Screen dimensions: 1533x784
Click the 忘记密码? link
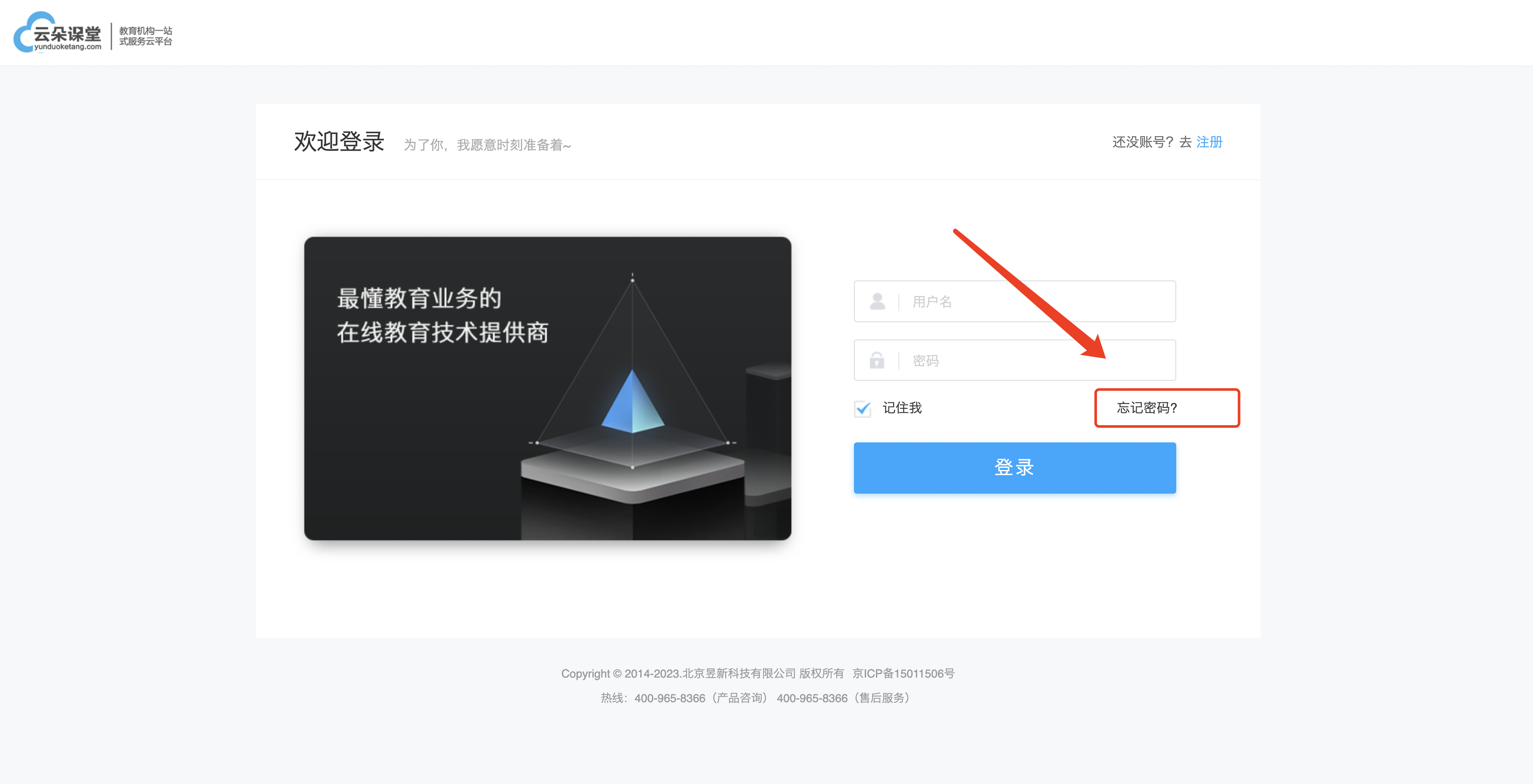pos(1146,408)
